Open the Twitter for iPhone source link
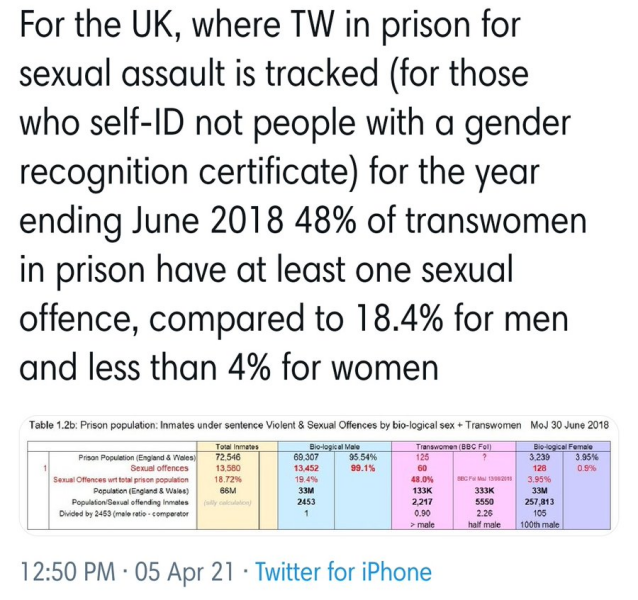The image size is (638, 600). pos(343,572)
